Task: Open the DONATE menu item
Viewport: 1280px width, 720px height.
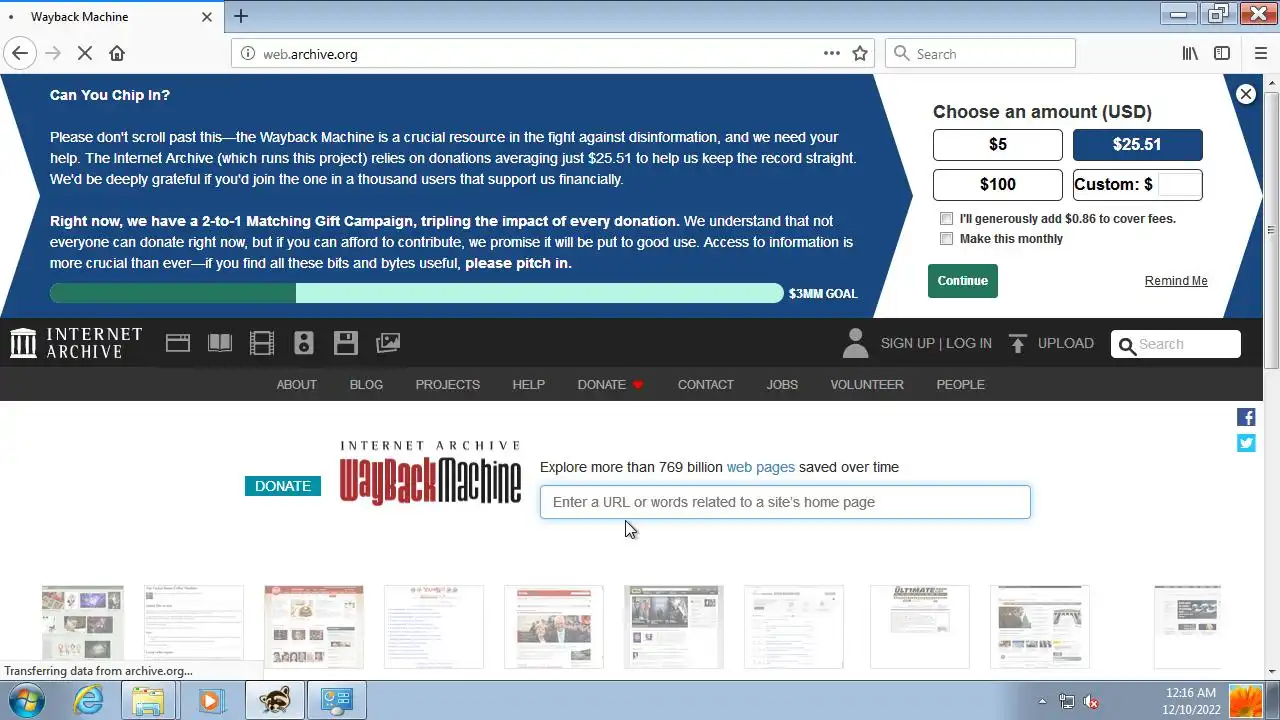Action: tap(610, 385)
